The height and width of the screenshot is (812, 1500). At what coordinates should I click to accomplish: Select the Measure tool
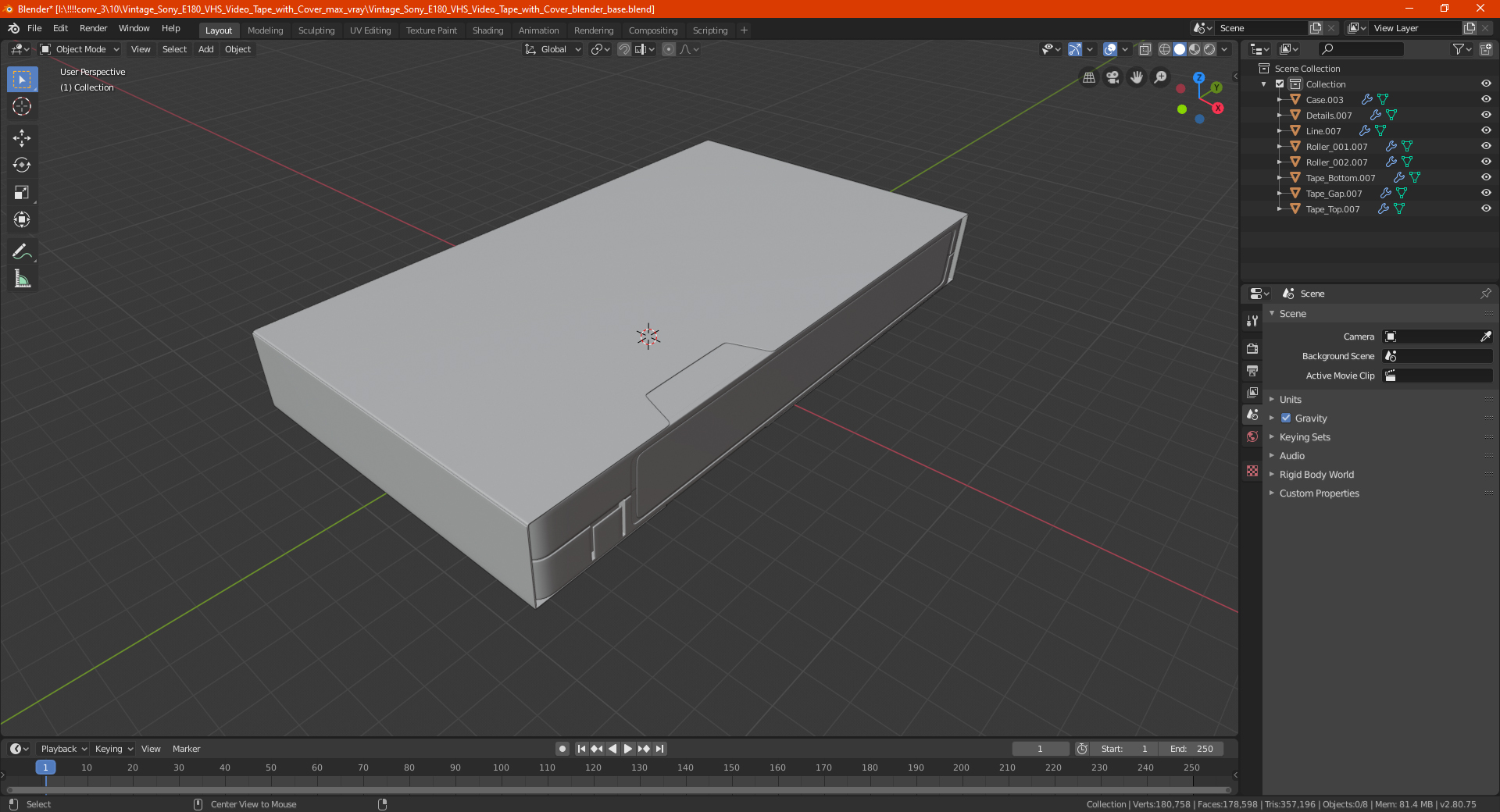click(x=22, y=279)
